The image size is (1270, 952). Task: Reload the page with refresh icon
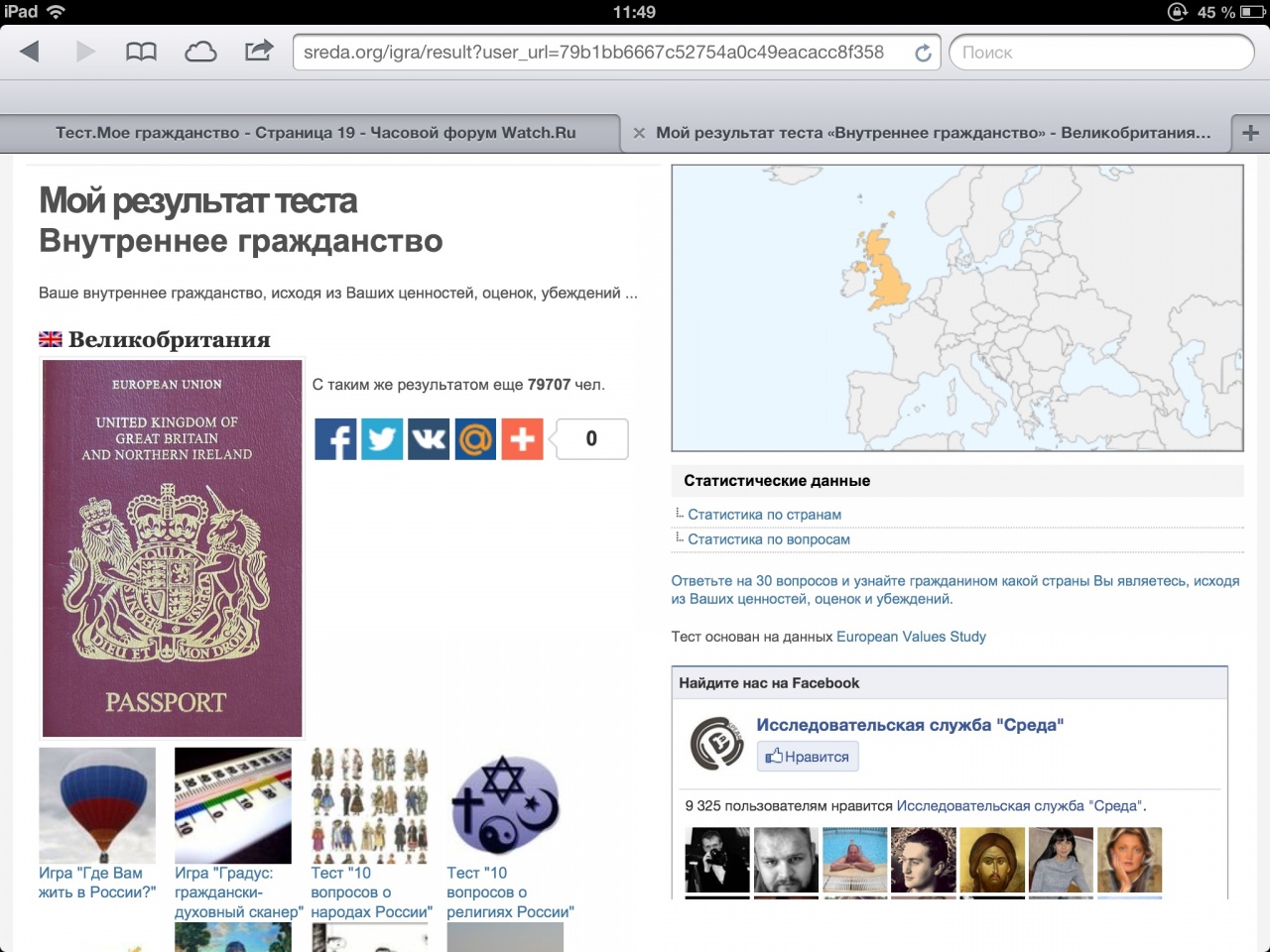[923, 54]
